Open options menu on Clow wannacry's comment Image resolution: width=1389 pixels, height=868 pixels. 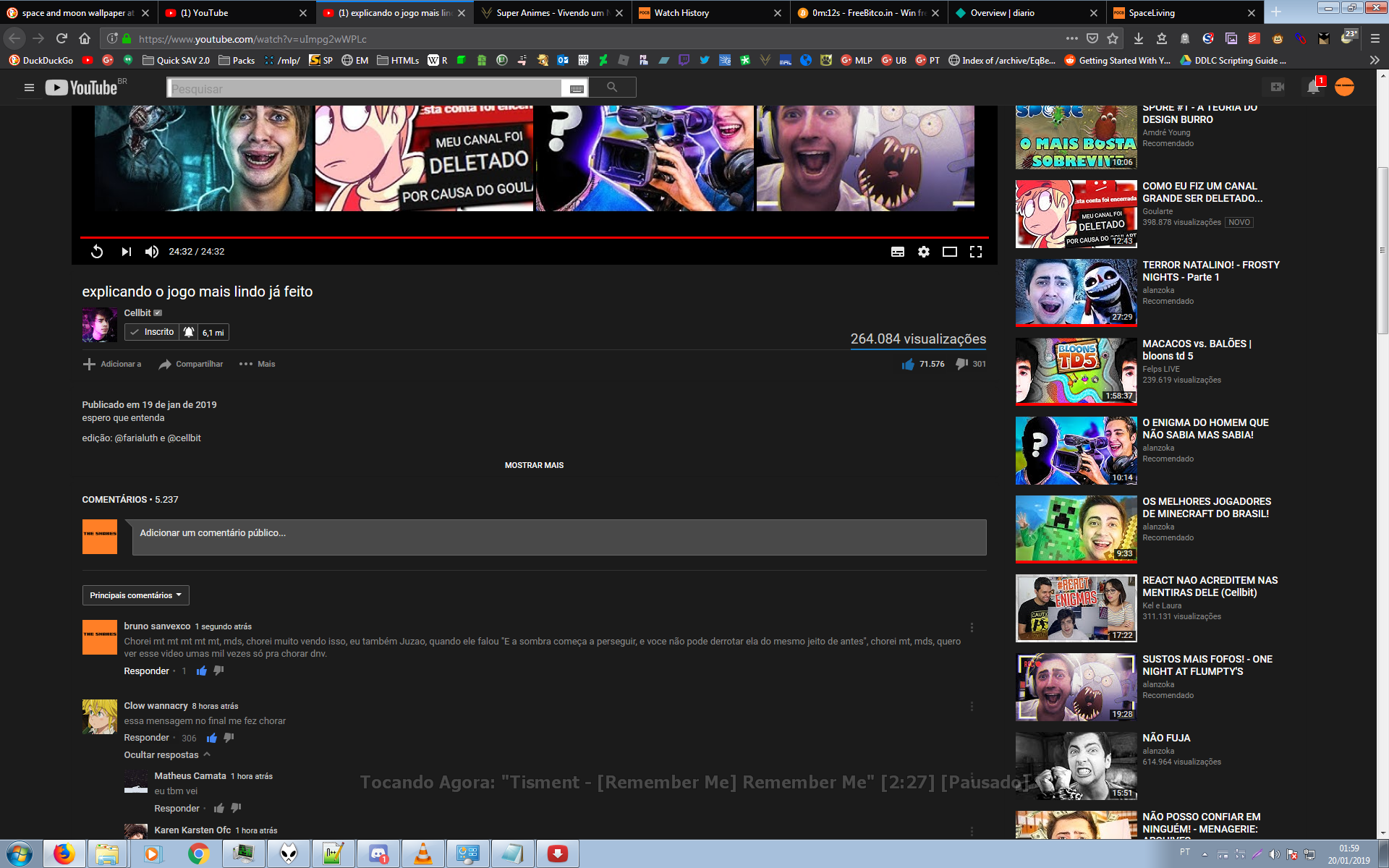(972, 707)
